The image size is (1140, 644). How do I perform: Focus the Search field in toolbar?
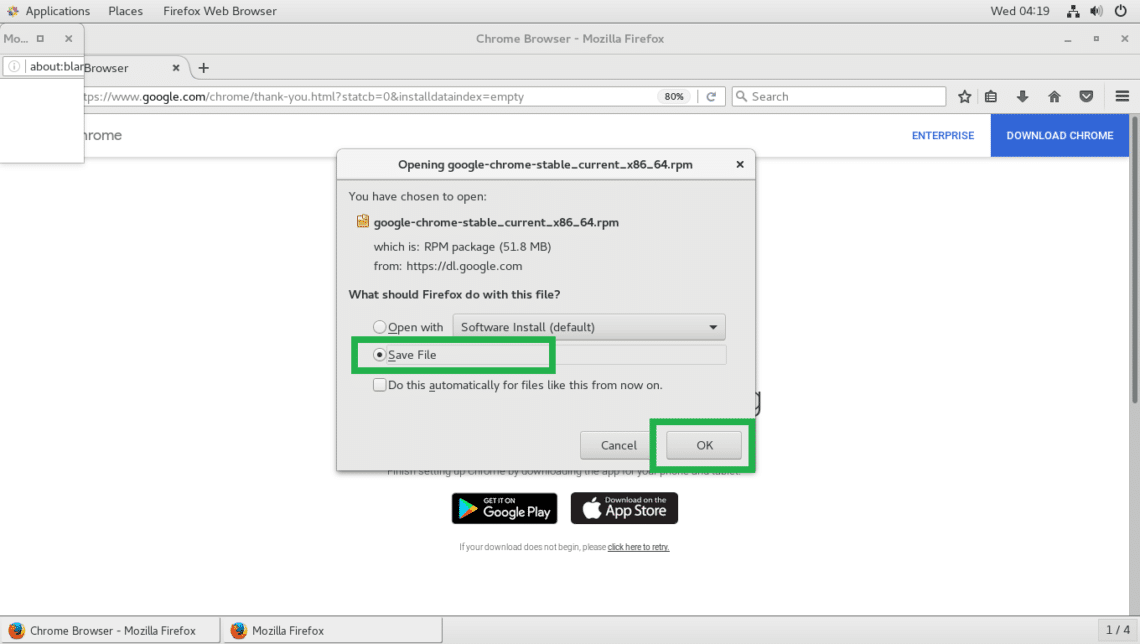tap(838, 97)
